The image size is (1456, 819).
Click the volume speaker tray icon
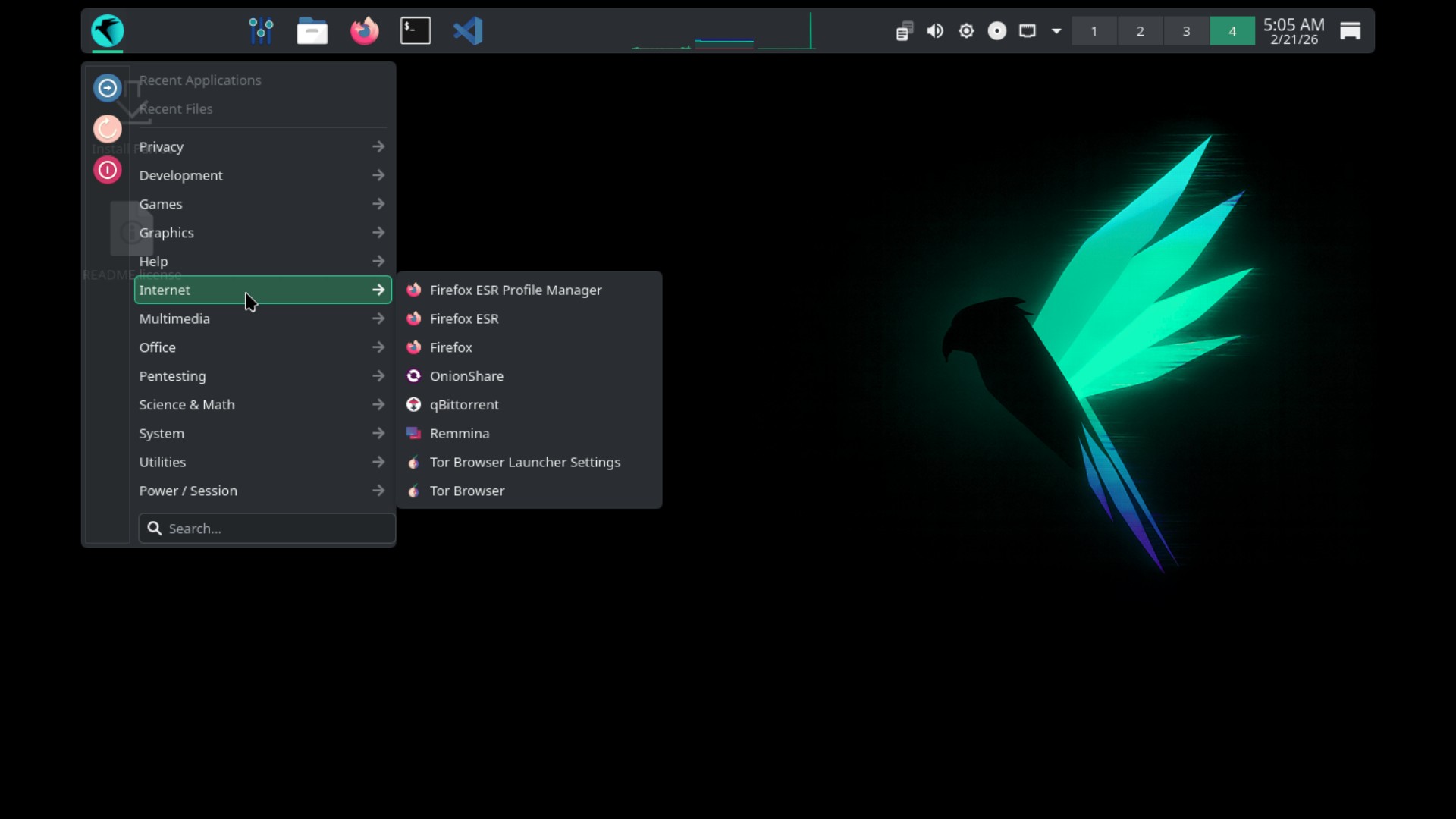pyautogui.click(x=935, y=31)
